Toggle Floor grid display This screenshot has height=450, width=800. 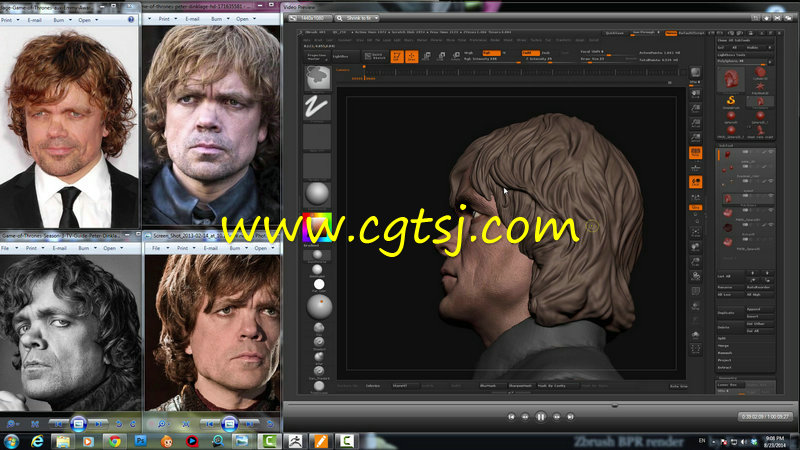pyautogui.click(x=695, y=167)
